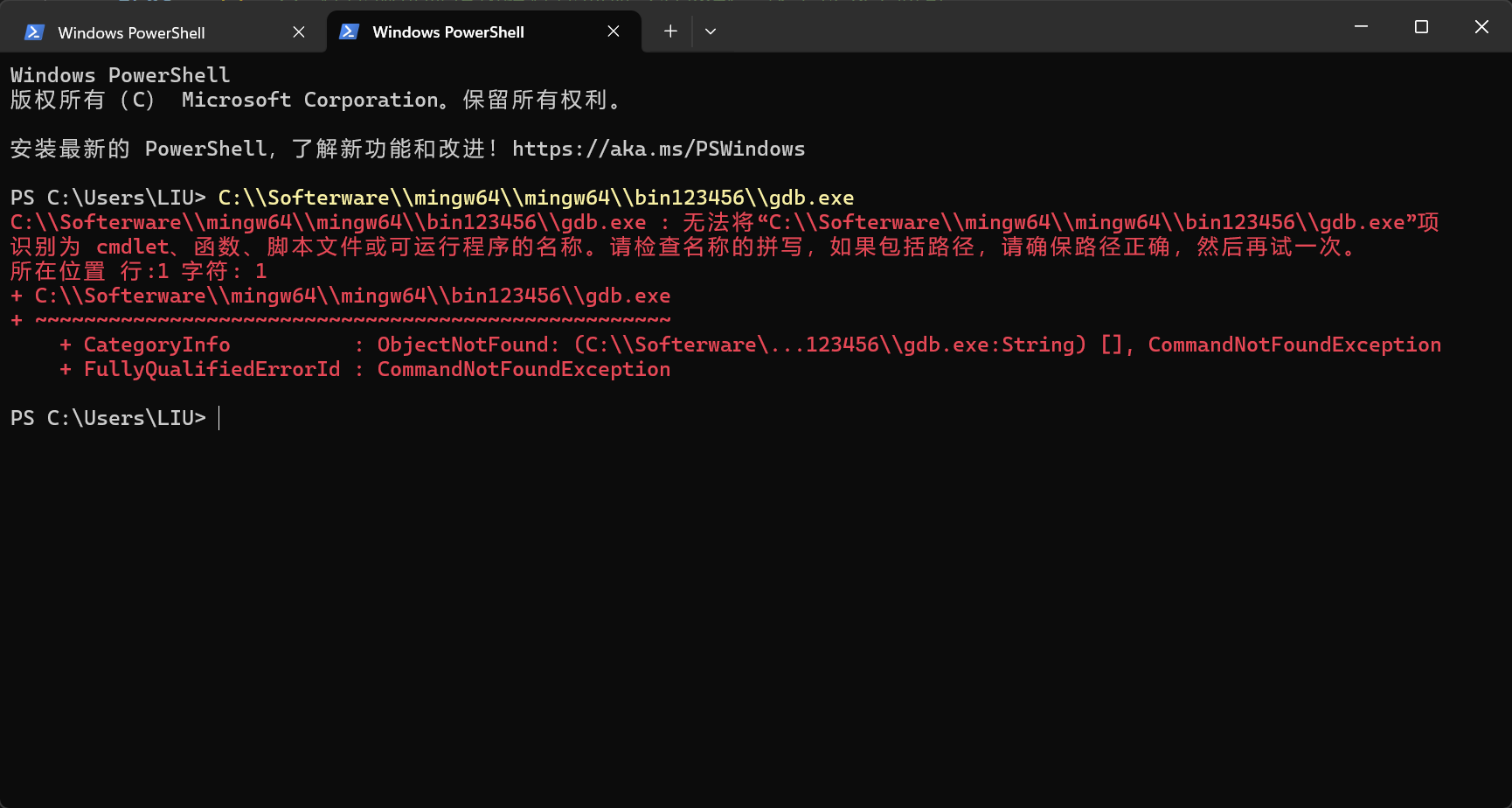Maximize the terminal window
This screenshot has width=1512, height=808.
1420,26
